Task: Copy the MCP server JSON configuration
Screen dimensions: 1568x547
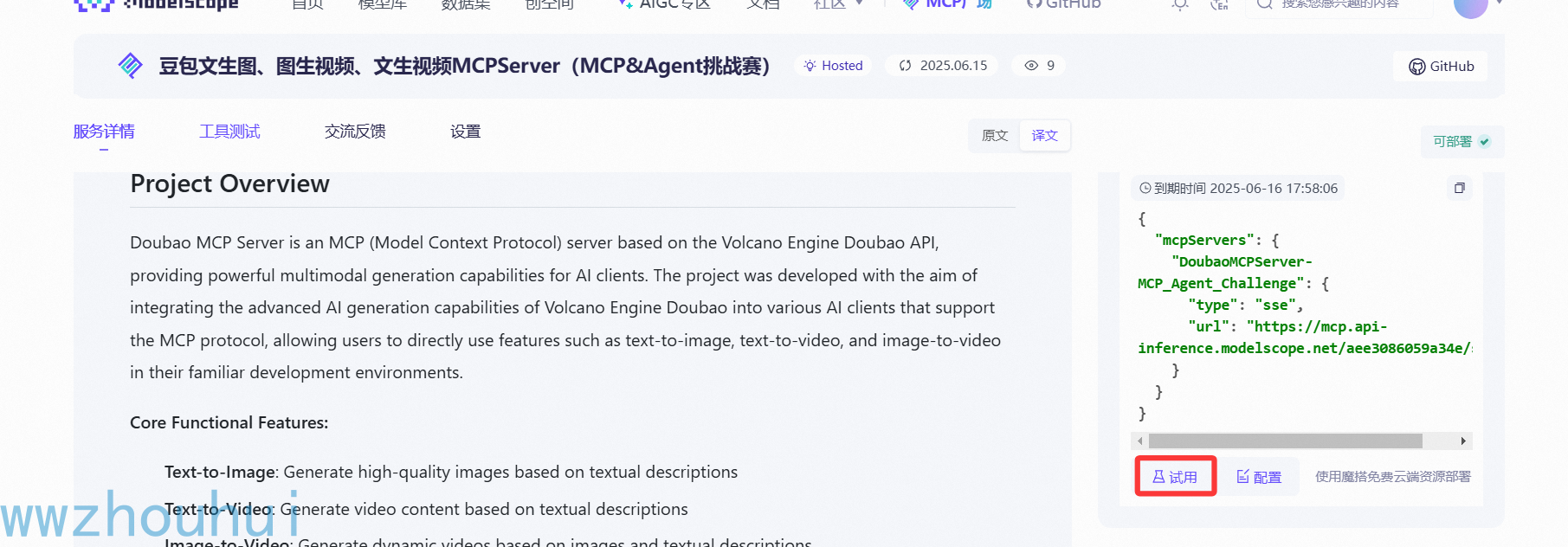Action: 1460,188
